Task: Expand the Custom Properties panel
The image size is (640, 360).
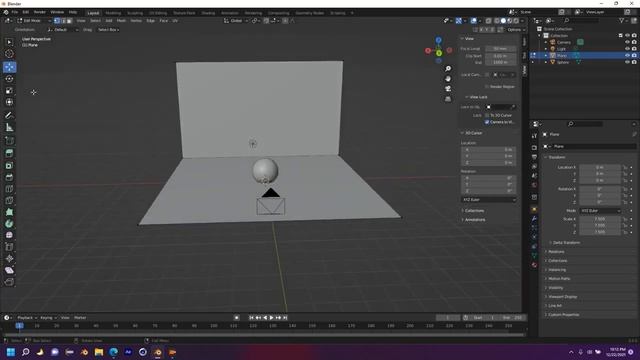Action: coord(563,315)
